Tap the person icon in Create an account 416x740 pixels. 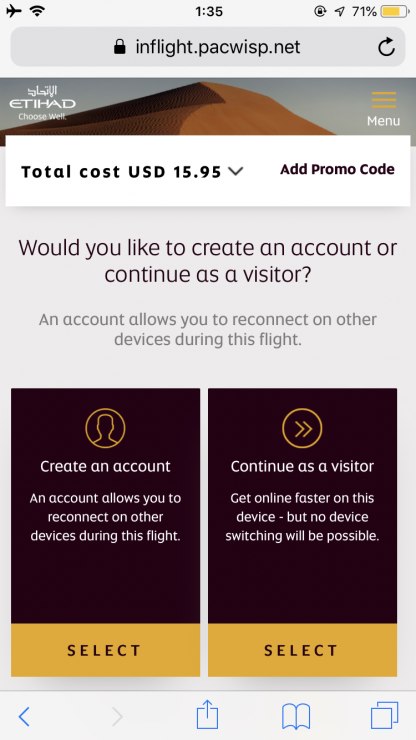pos(105,428)
